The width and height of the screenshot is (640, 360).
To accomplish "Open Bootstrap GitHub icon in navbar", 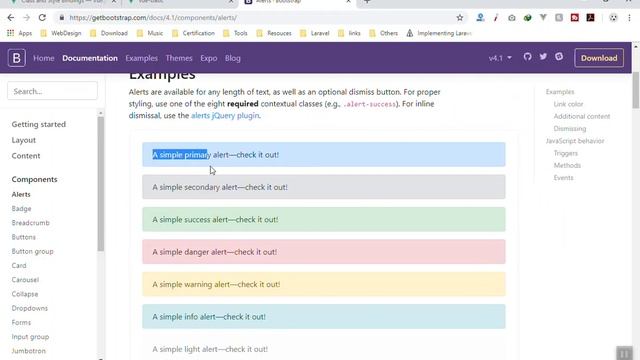I will (527, 57).
